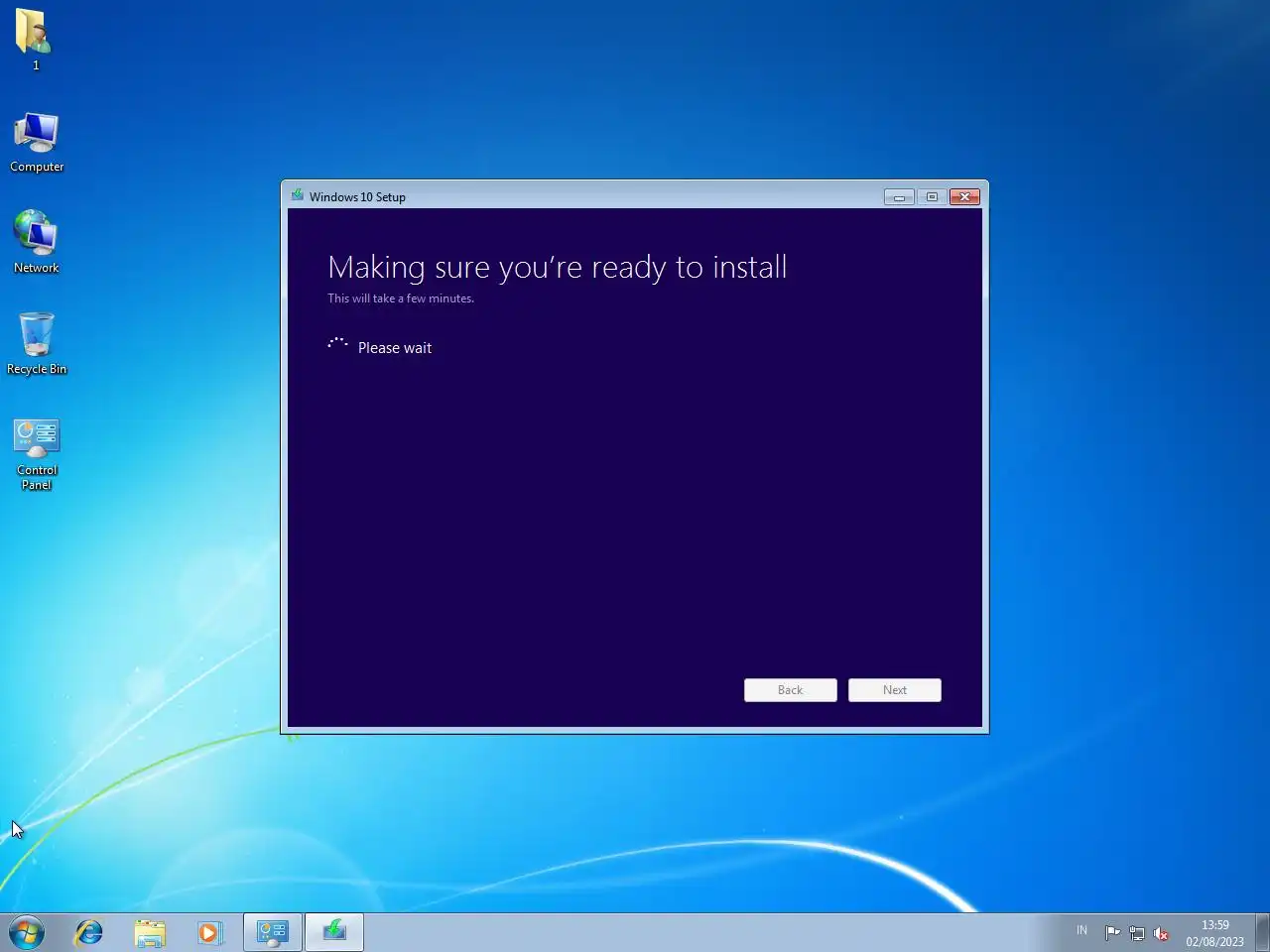1270x952 pixels.
Task: Open Windows Explorer from the taskbar
Action: point(150,932)
